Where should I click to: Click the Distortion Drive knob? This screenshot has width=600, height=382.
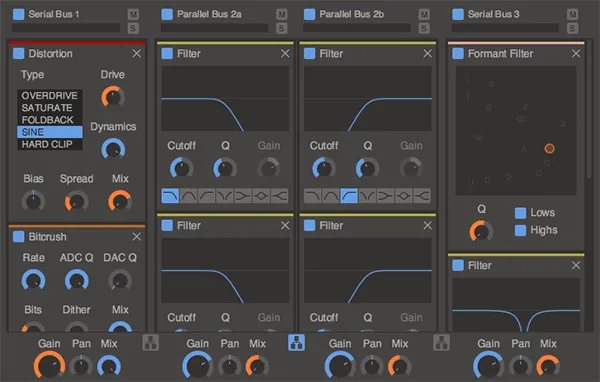[113, 96]
